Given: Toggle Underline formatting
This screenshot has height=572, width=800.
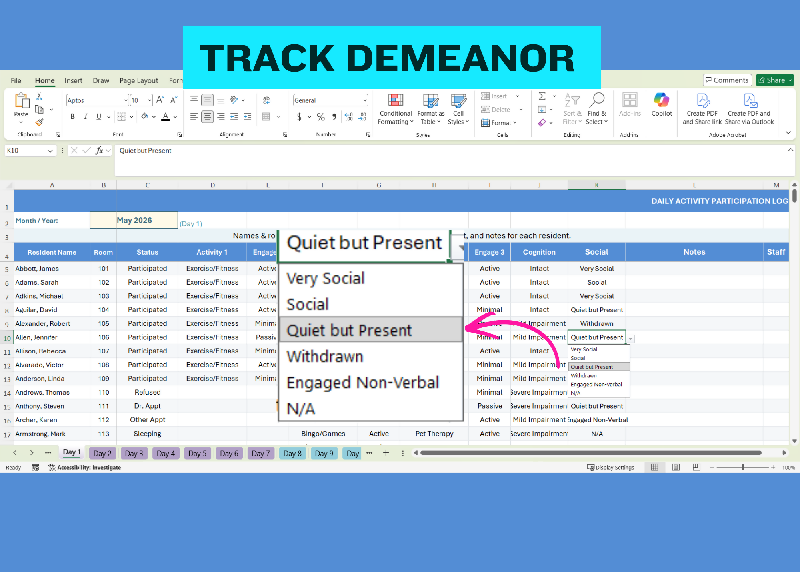Looking at the screenshot, I should click(x=98, y=117).
